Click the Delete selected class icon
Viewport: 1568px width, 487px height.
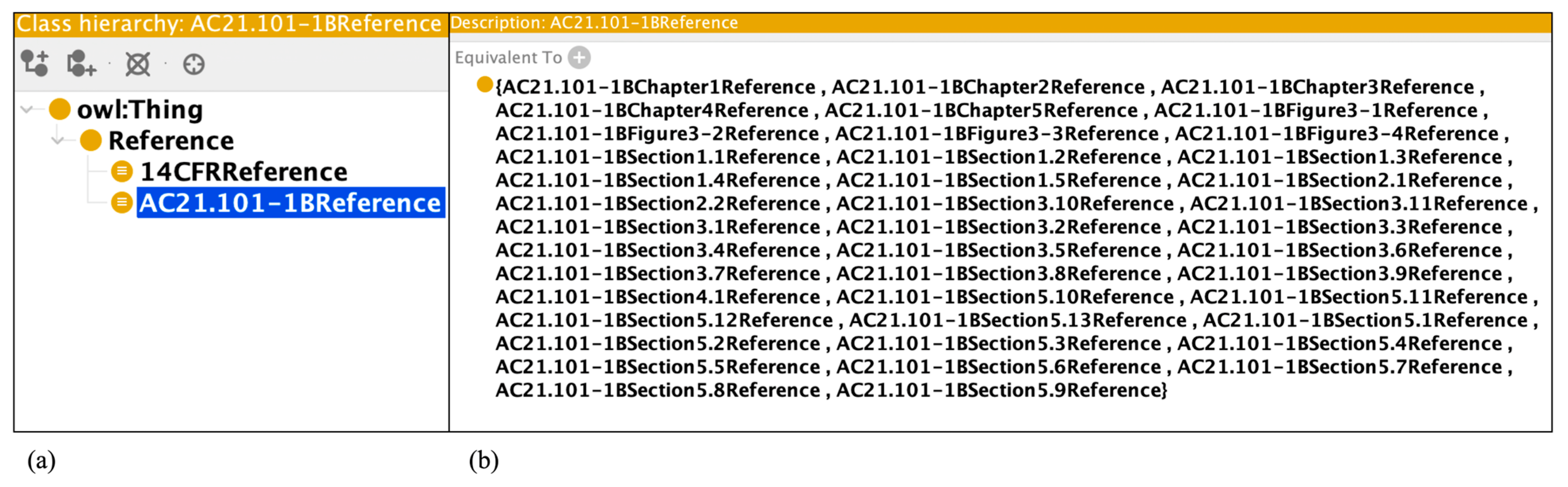coord(137,64)
